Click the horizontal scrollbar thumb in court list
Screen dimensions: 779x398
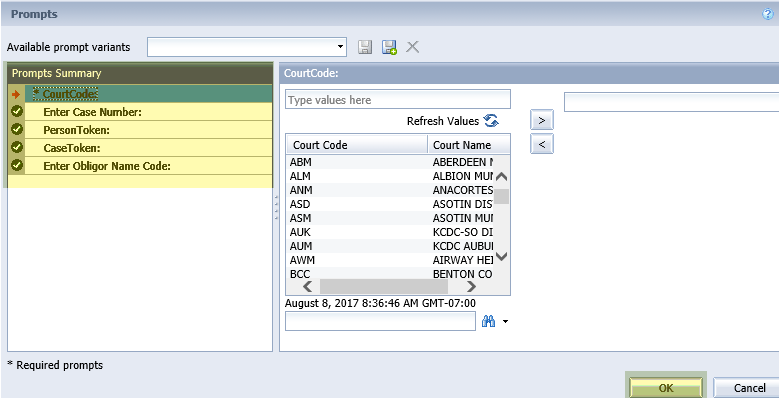384,287
